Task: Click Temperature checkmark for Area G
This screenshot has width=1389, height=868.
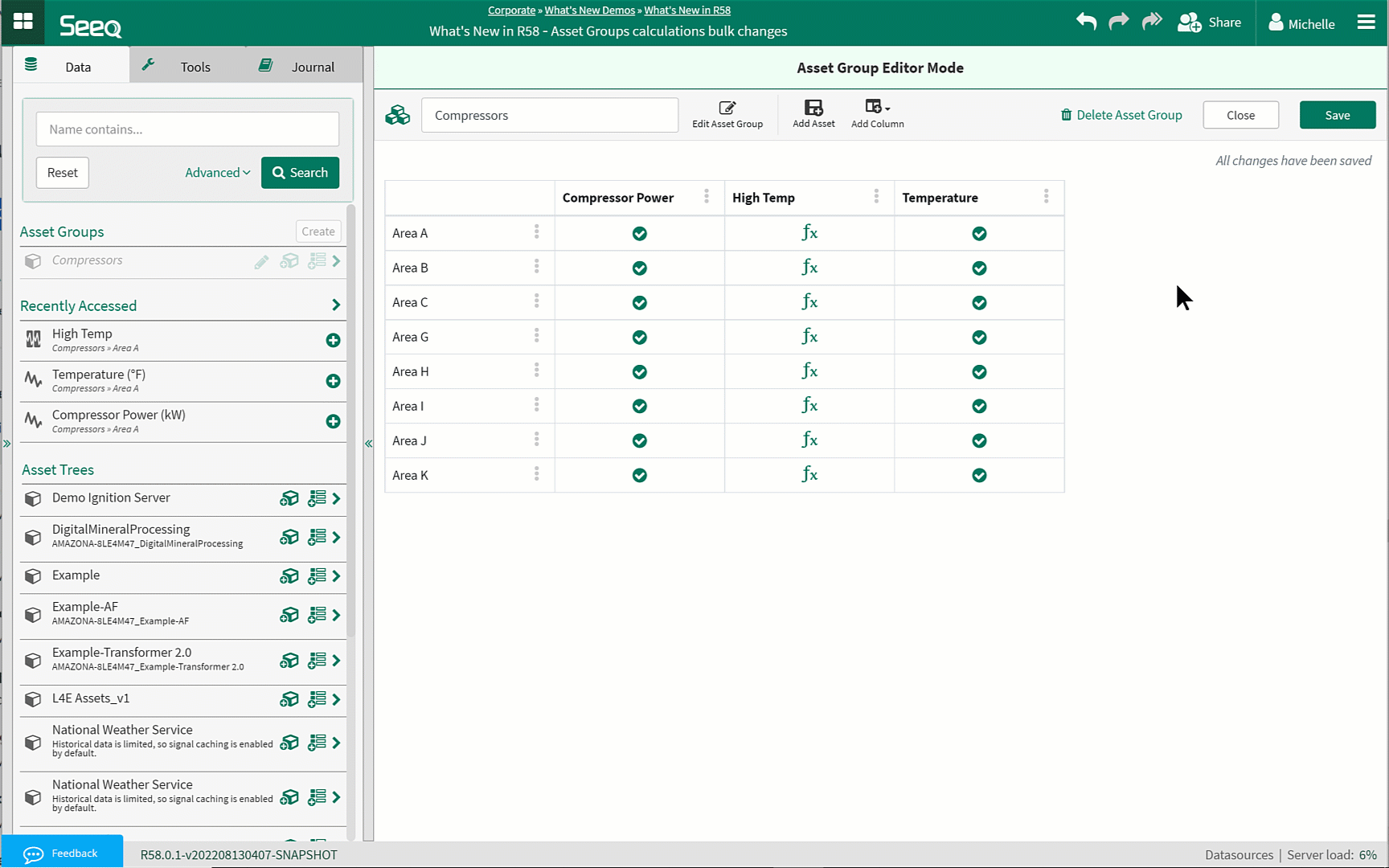Action: click(x=979, y=338)
